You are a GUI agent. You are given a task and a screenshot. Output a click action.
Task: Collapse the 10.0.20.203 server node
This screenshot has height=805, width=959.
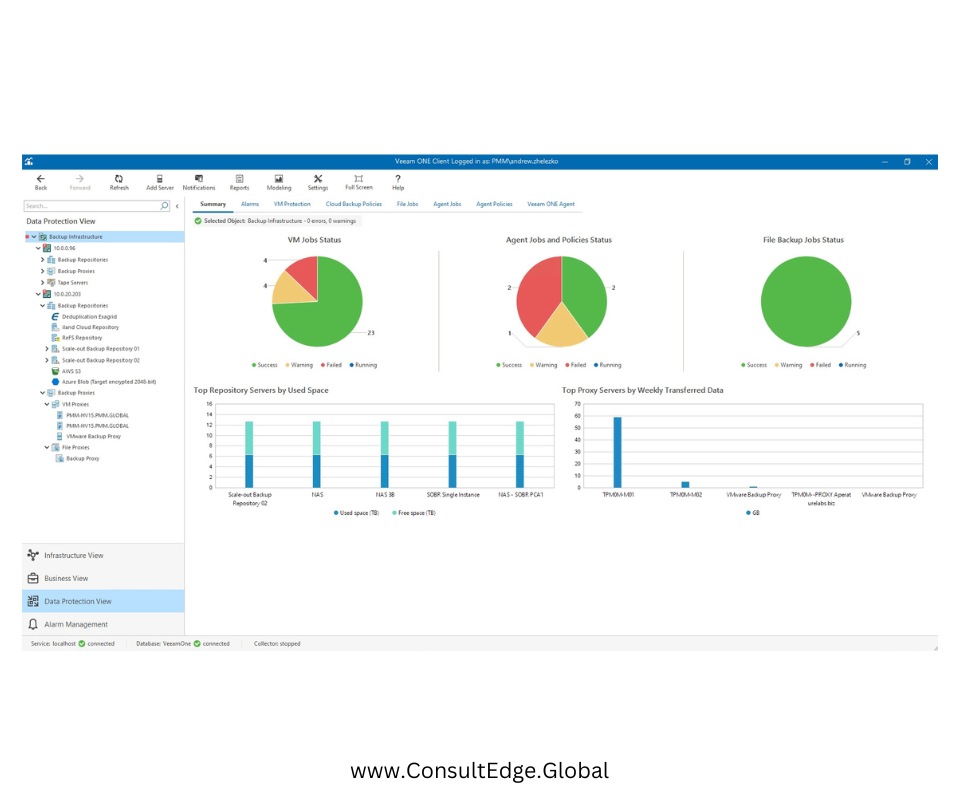point(39,294)
